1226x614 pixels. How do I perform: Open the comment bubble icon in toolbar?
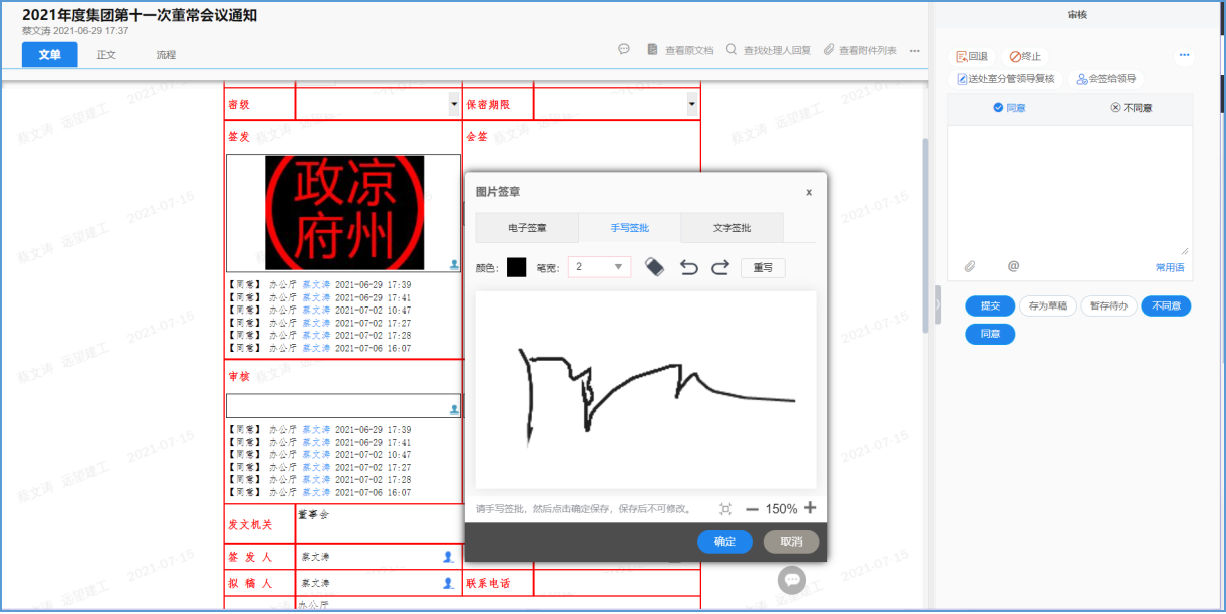[x=624, y=49]
